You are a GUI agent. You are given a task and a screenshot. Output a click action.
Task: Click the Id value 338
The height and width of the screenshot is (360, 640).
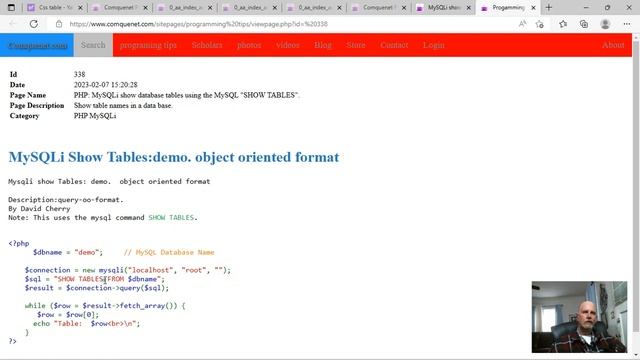coord(80,74)
